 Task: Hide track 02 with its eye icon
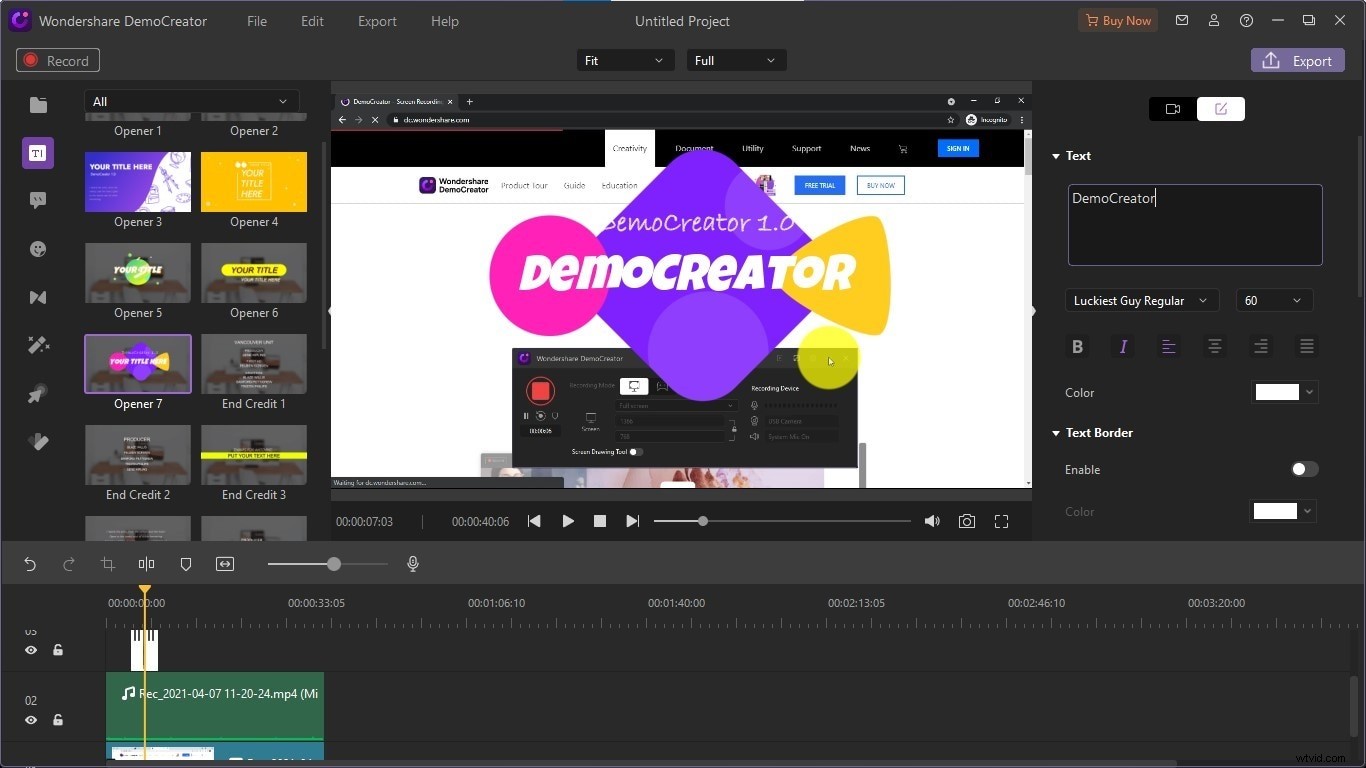[31, 720]
